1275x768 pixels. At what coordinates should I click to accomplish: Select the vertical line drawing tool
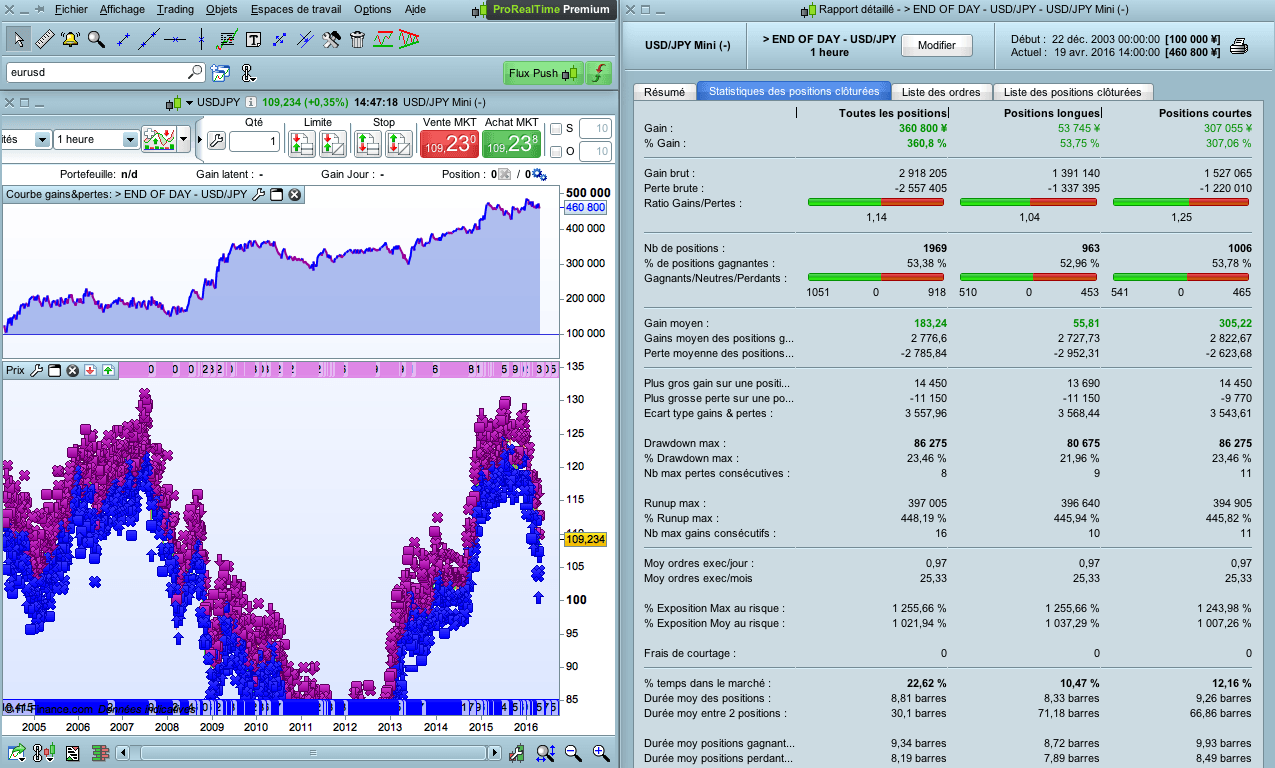[x=201, y=40]
